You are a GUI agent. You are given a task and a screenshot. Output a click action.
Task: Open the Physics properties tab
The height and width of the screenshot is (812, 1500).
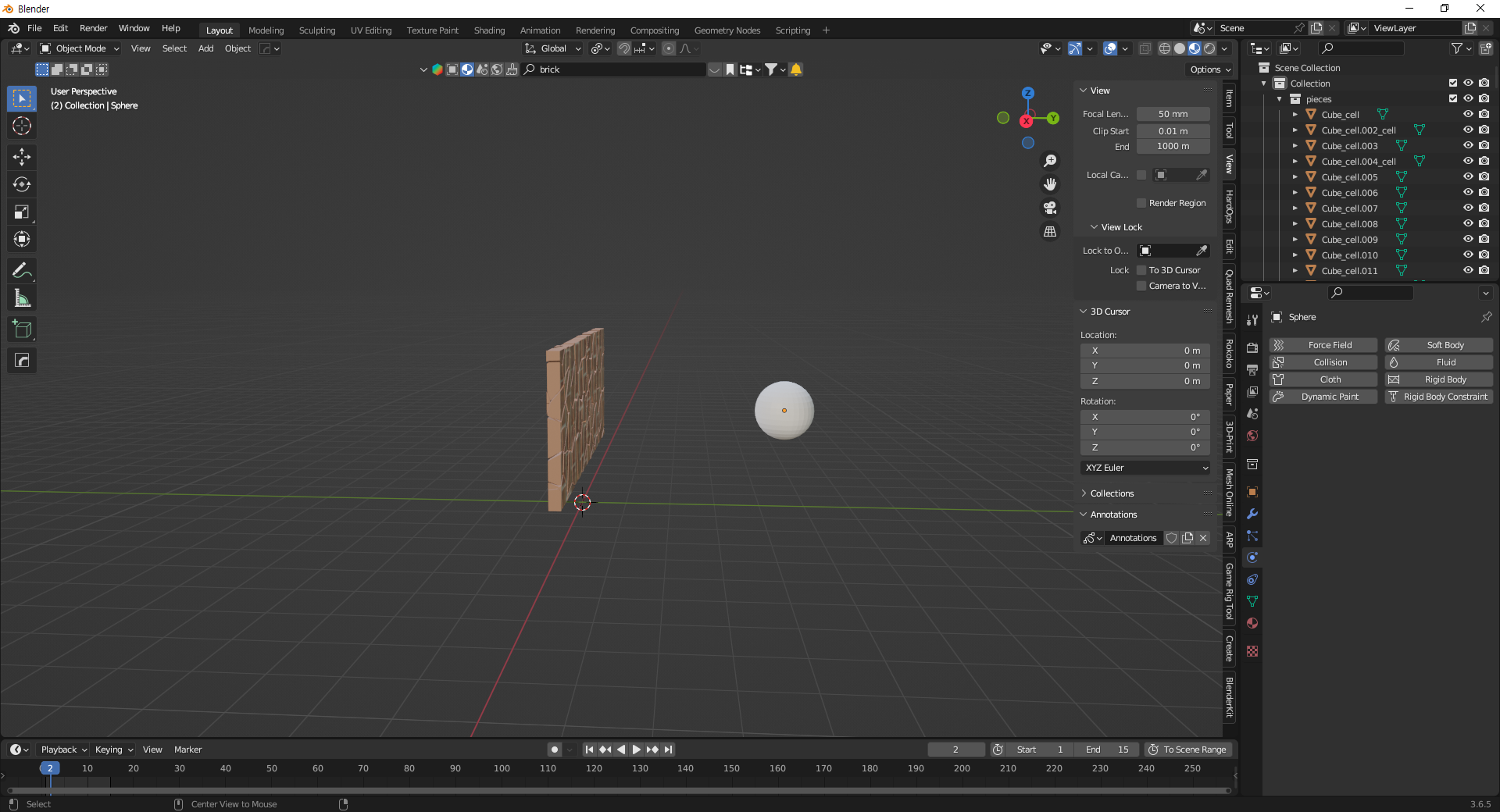pos(1252,557)
